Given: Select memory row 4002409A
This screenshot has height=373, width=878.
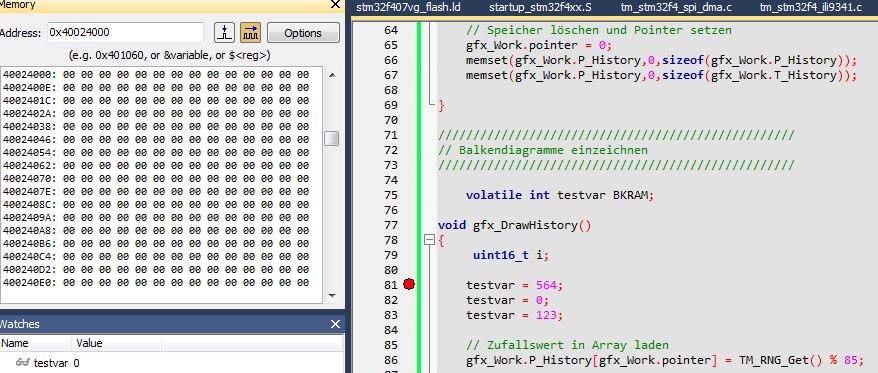Looking at the screenshot, I should (x=156, y=217).
